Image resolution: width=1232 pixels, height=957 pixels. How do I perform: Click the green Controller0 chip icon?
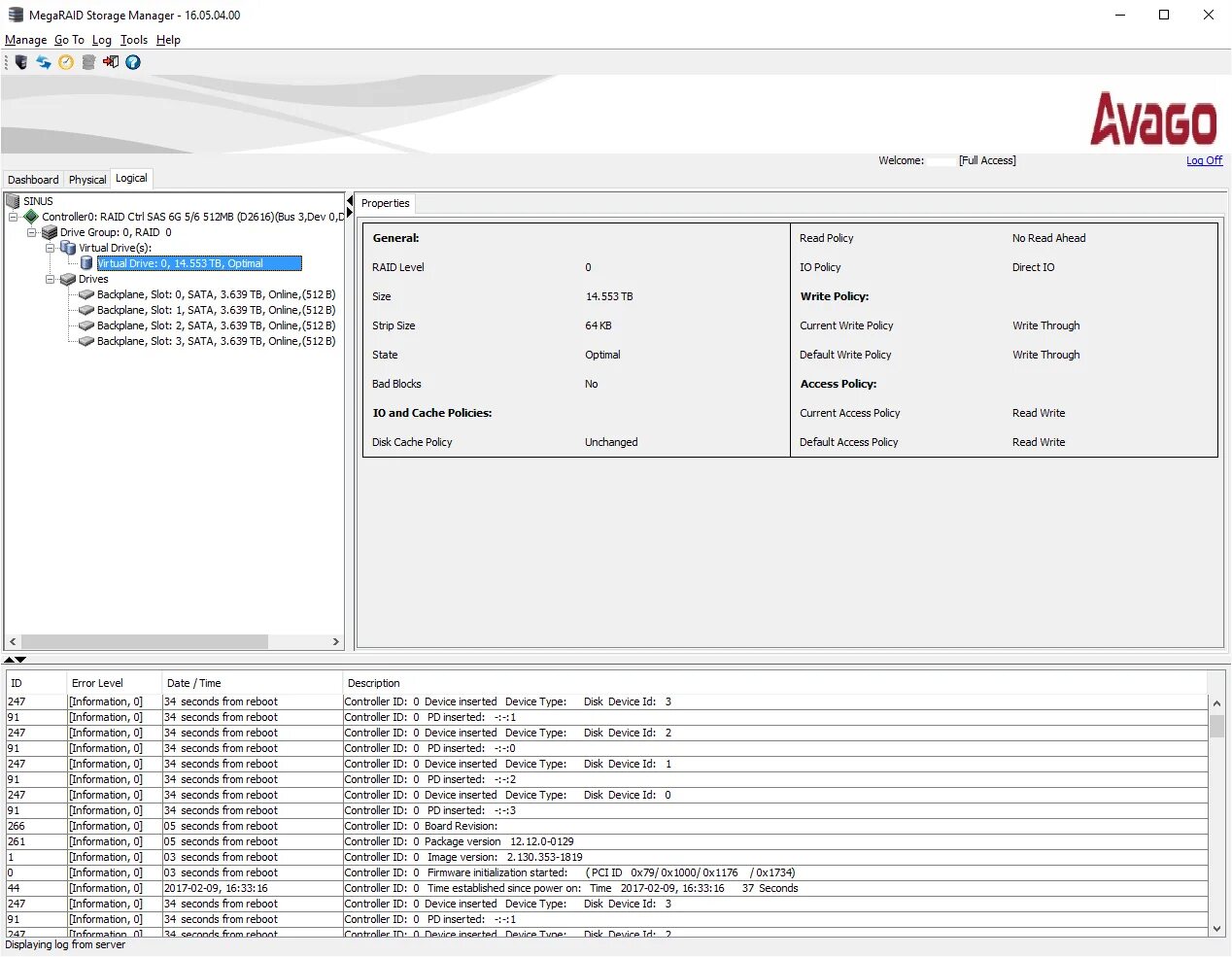[31, 217]
